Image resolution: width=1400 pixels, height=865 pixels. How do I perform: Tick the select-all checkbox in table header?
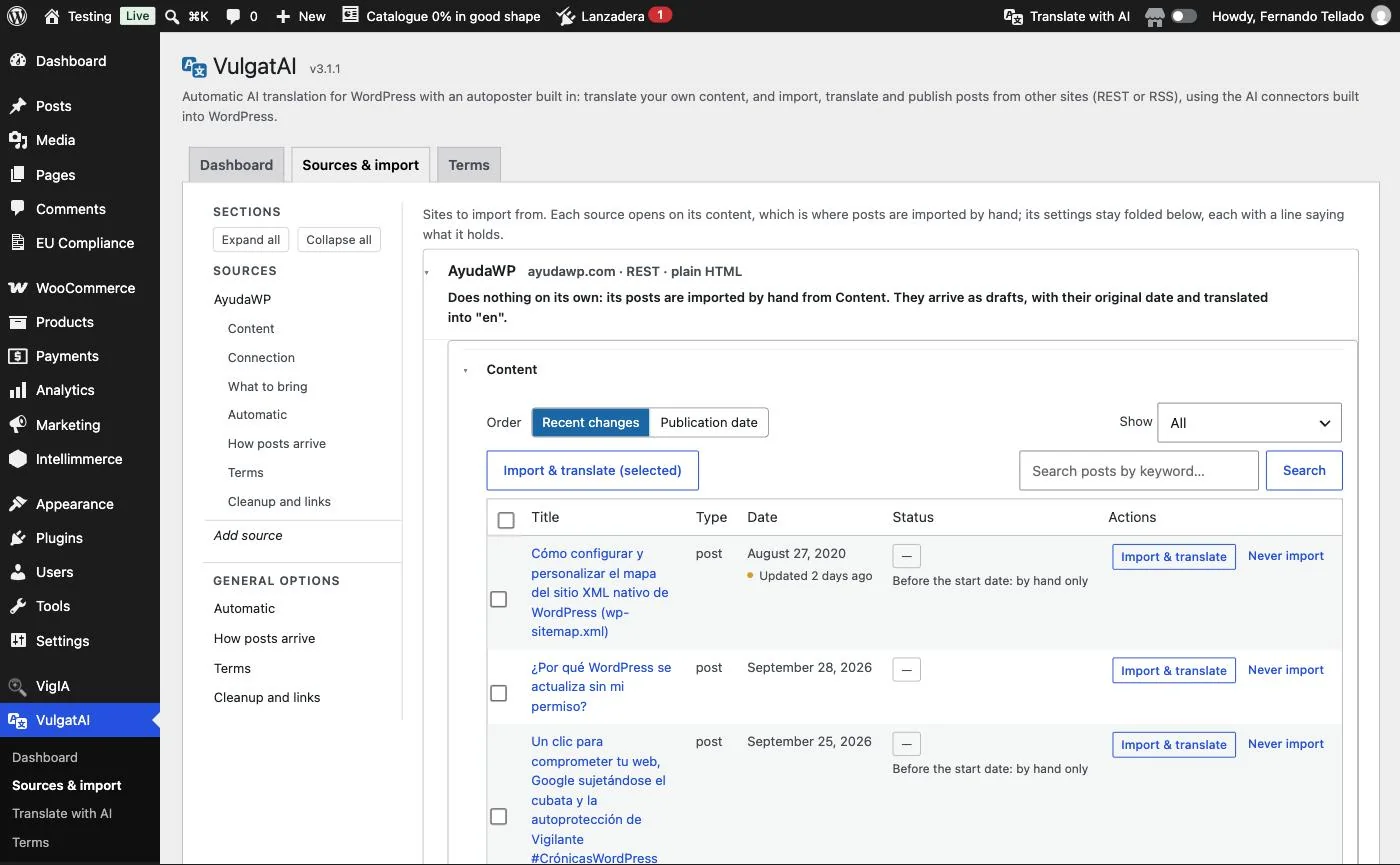coord(506,520)
